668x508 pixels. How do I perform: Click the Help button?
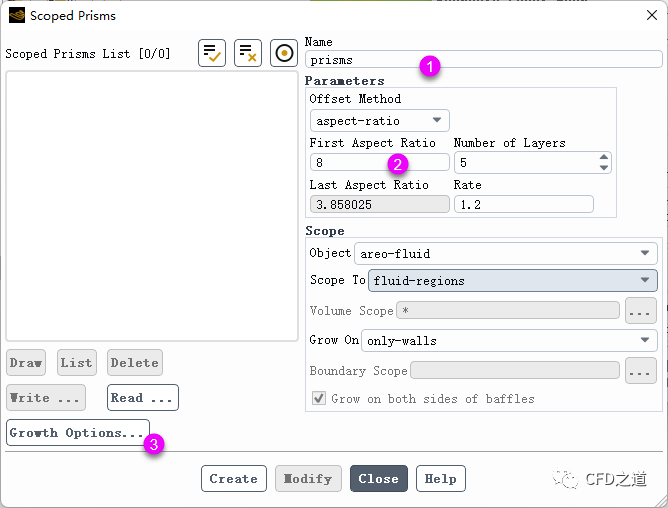click(440, 479)
